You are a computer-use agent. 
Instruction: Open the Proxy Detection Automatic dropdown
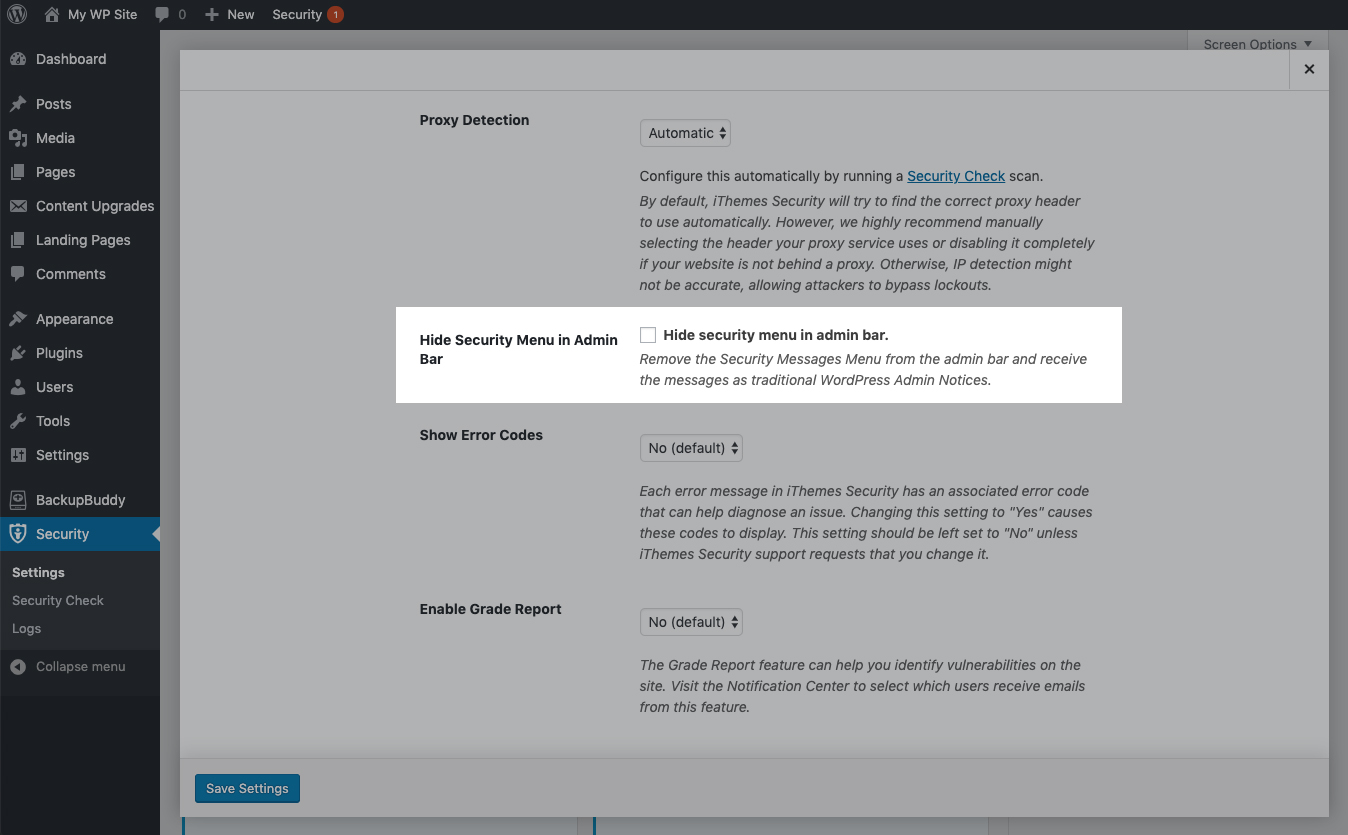(x=685, y=133)
